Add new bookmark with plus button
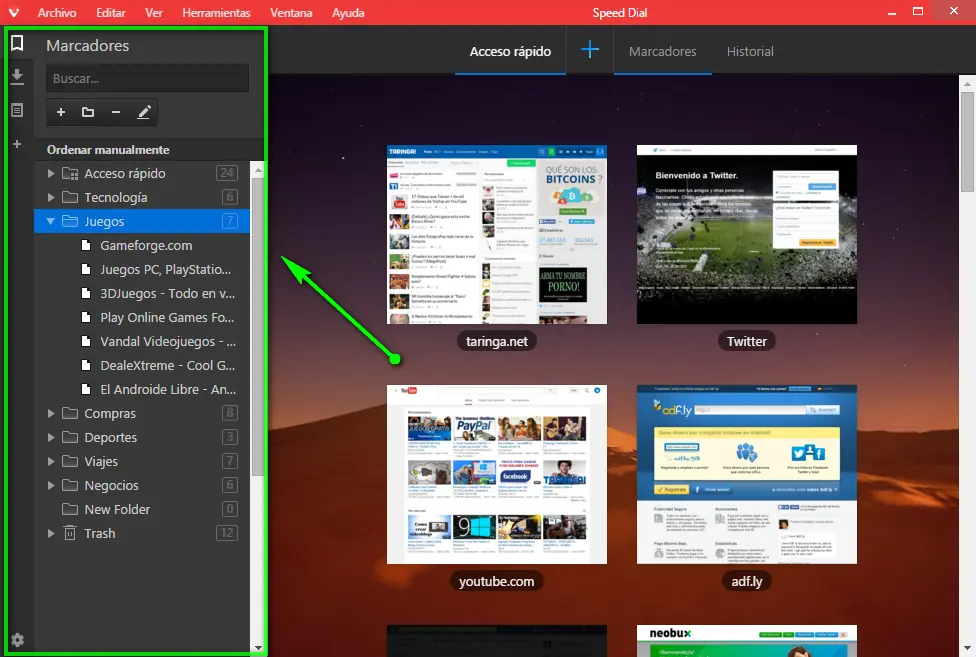This screenshot has width=976, height=657. 60,112
